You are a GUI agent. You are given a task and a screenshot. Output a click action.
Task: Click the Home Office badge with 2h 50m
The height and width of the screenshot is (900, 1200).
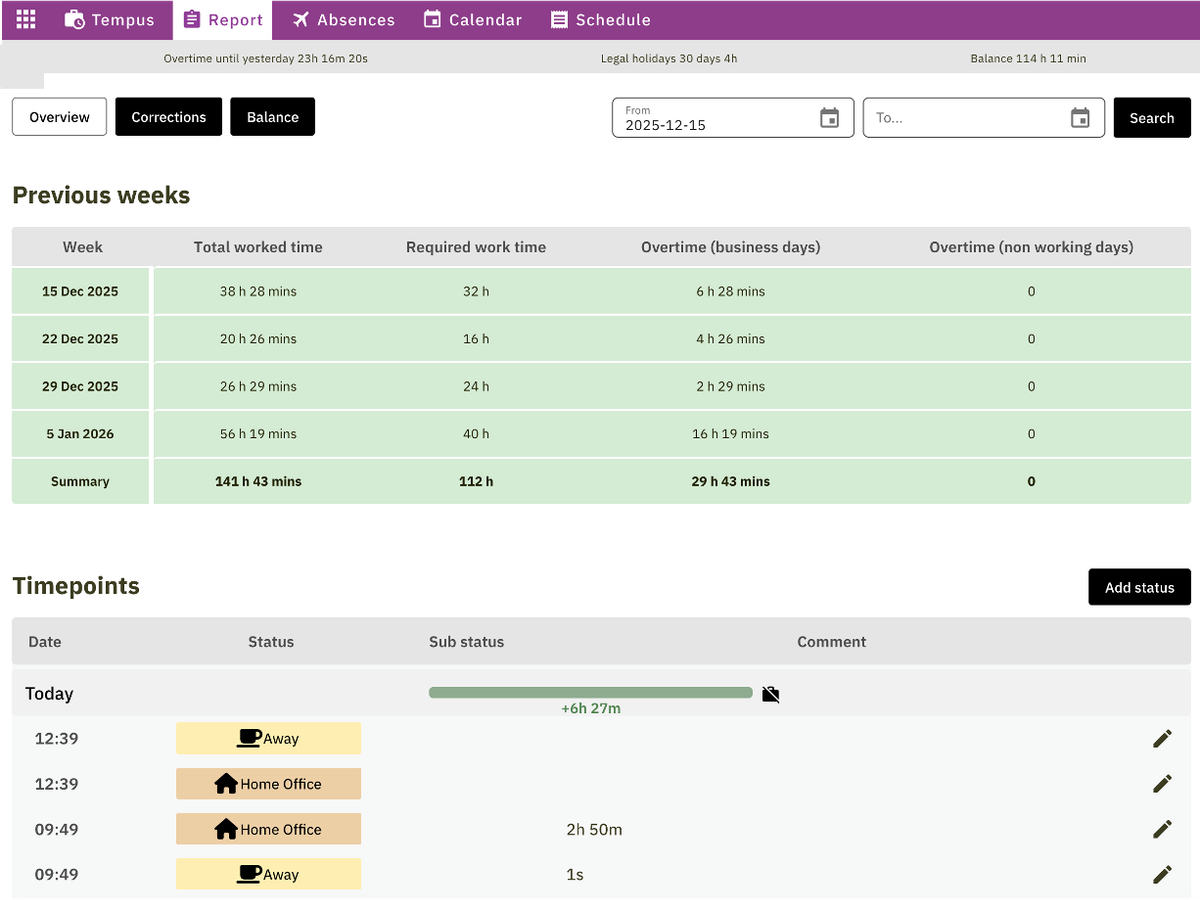[268, 829]
